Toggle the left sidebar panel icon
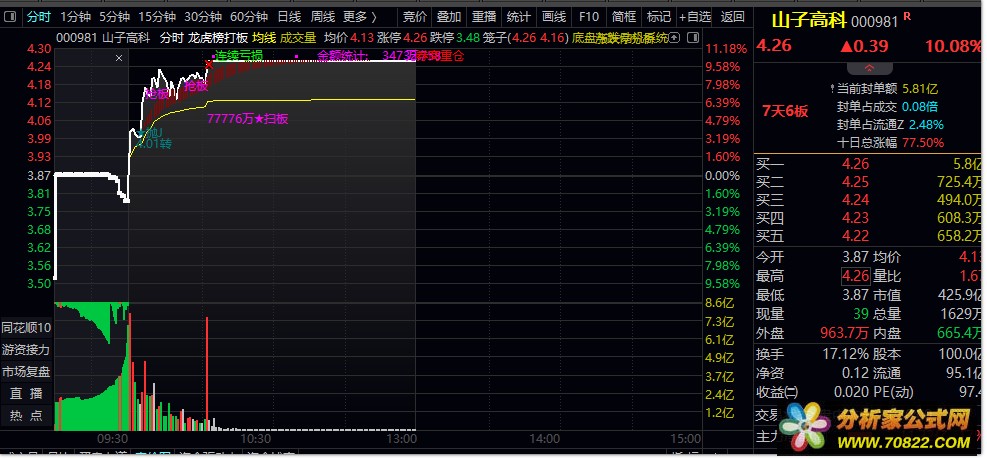This screenshot has width=987, height=459. [x=11, y=17]
